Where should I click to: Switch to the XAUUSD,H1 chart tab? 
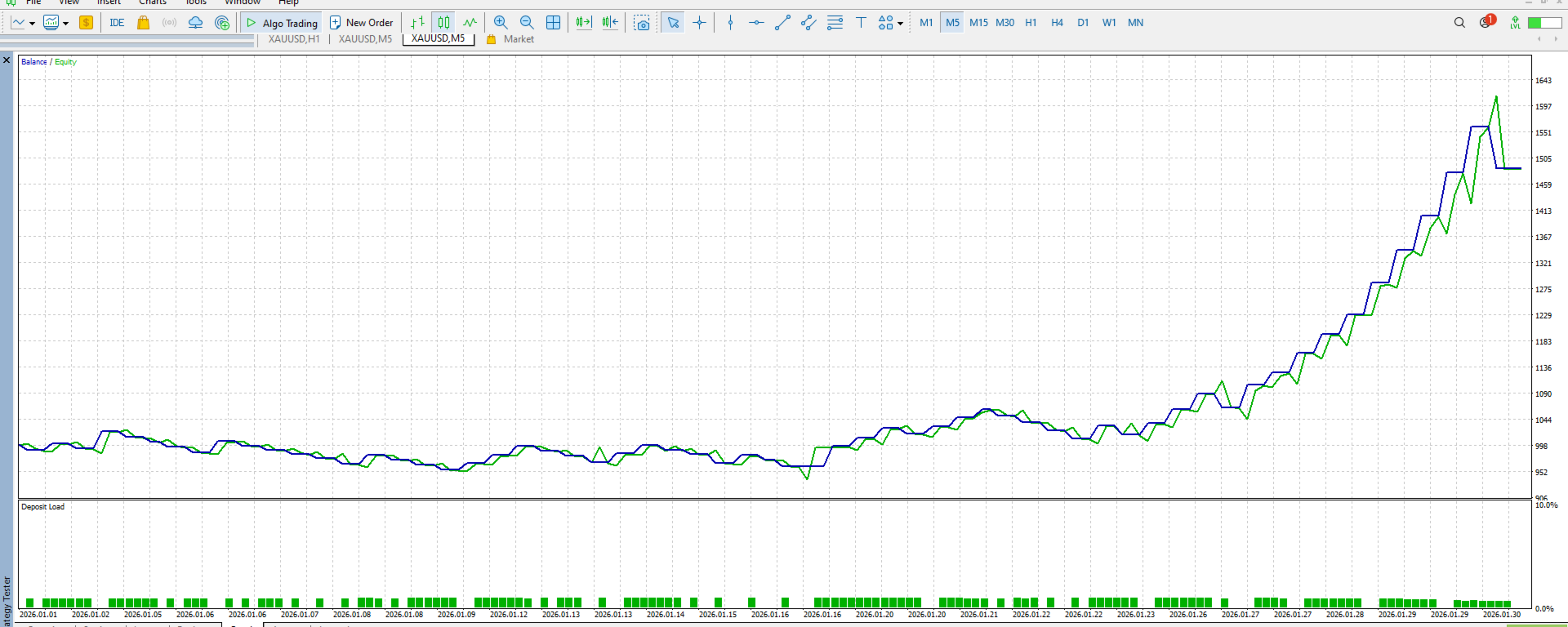coord(294,39)
